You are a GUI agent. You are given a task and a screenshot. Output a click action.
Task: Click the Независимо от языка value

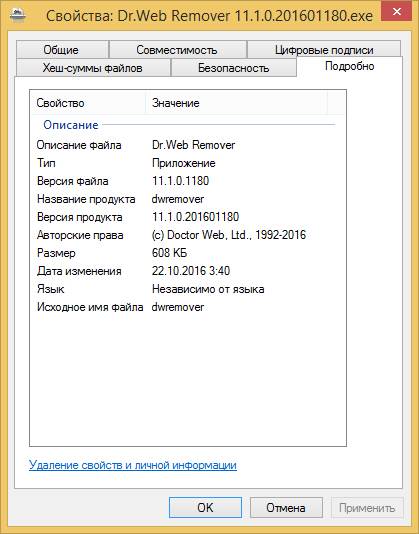pyautogui.click(x=208, y=289)
